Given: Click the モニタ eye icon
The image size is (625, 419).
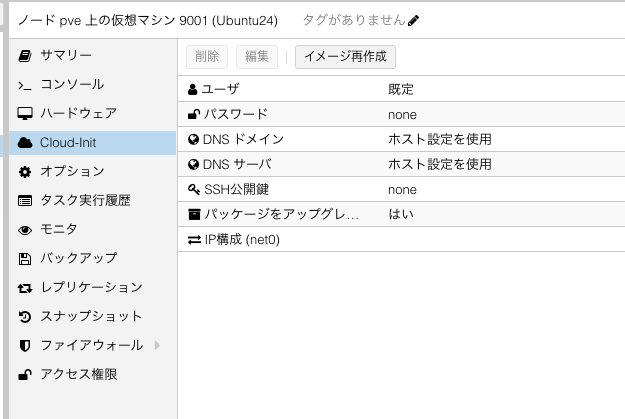Looking at the screenshot, I should [25, 230].
